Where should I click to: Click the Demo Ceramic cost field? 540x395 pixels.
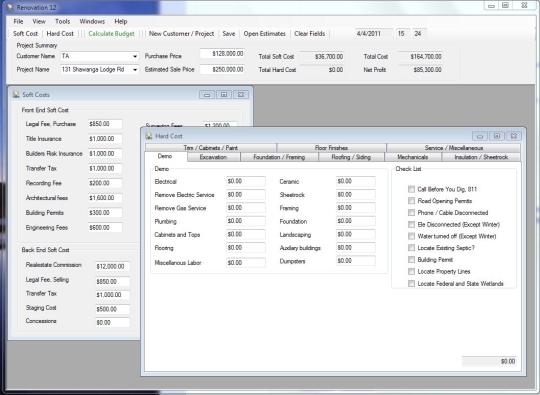coord(356,181)
